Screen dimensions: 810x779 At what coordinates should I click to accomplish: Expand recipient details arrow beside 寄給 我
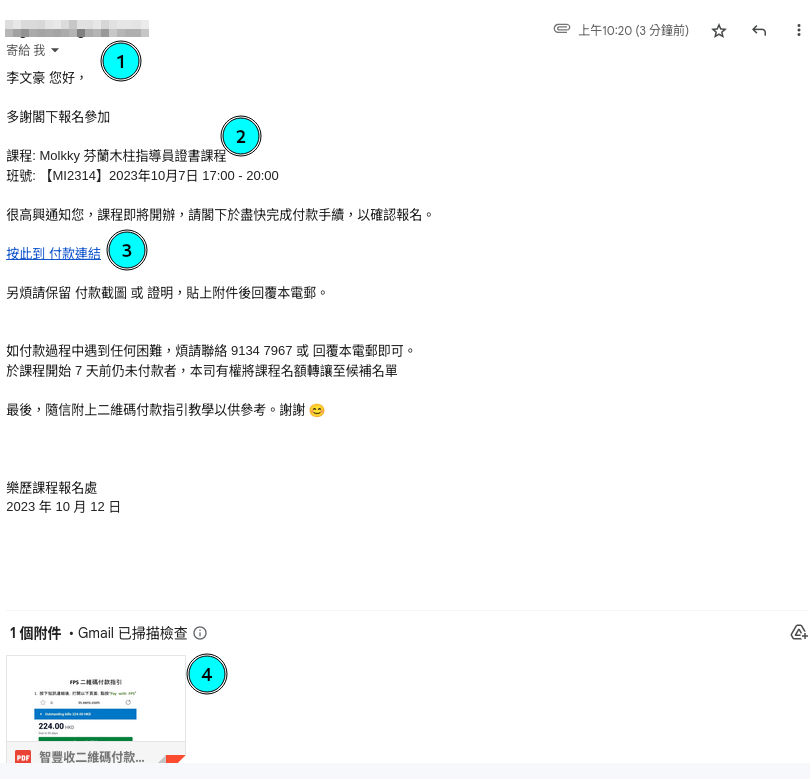point(55,50)
